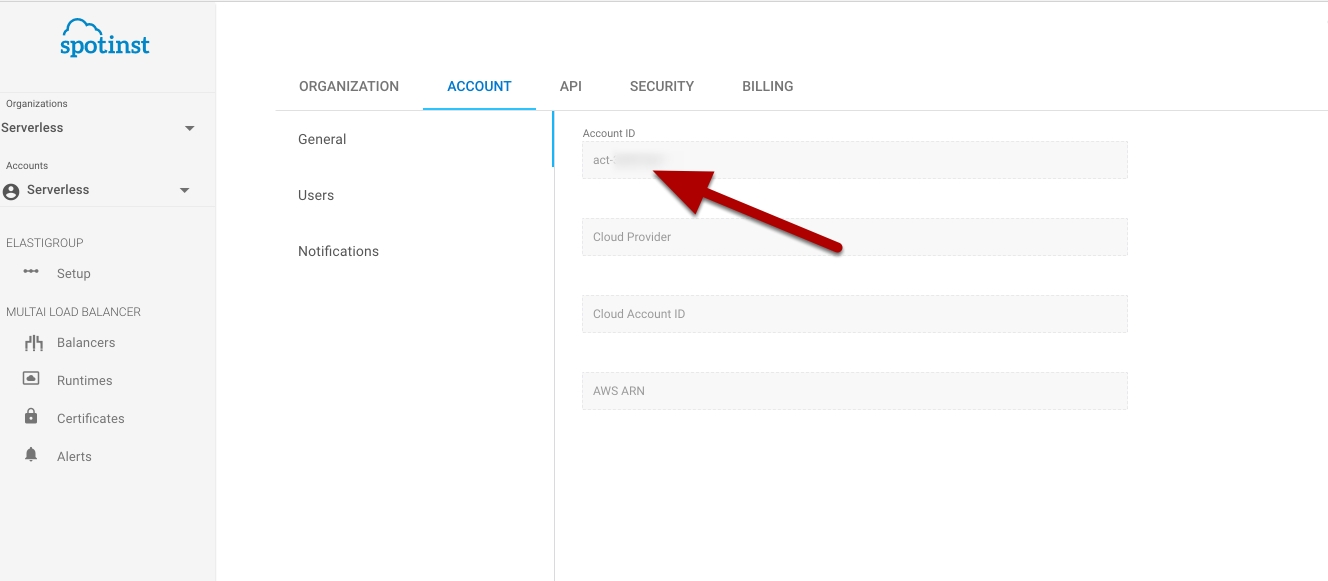1328x581 pixels.
Task: Click the Alerts bell icon
Action: [31, 455]
